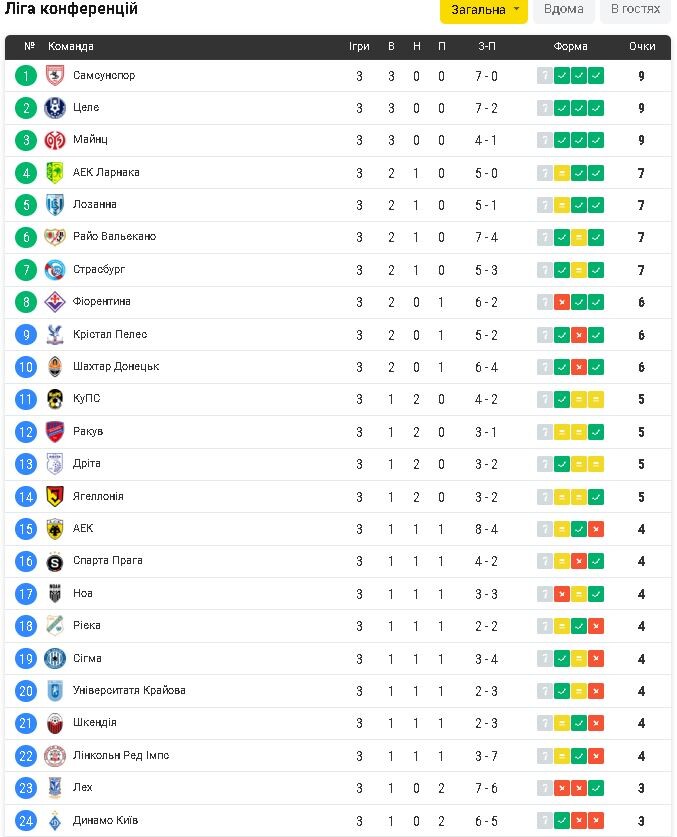Switch to the В гостях tab
The width and height of the screenshot is (677, 837).
(x=635, y=10)
